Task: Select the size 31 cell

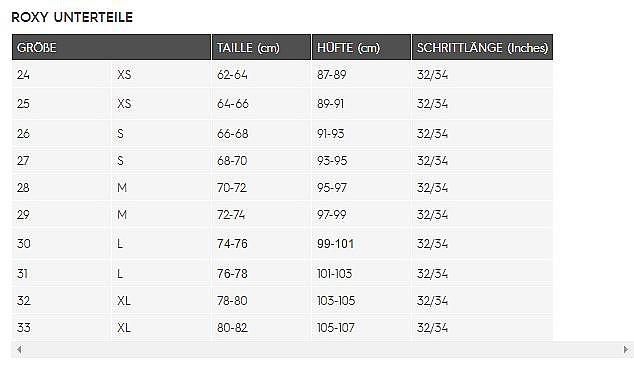Action: 61,274
